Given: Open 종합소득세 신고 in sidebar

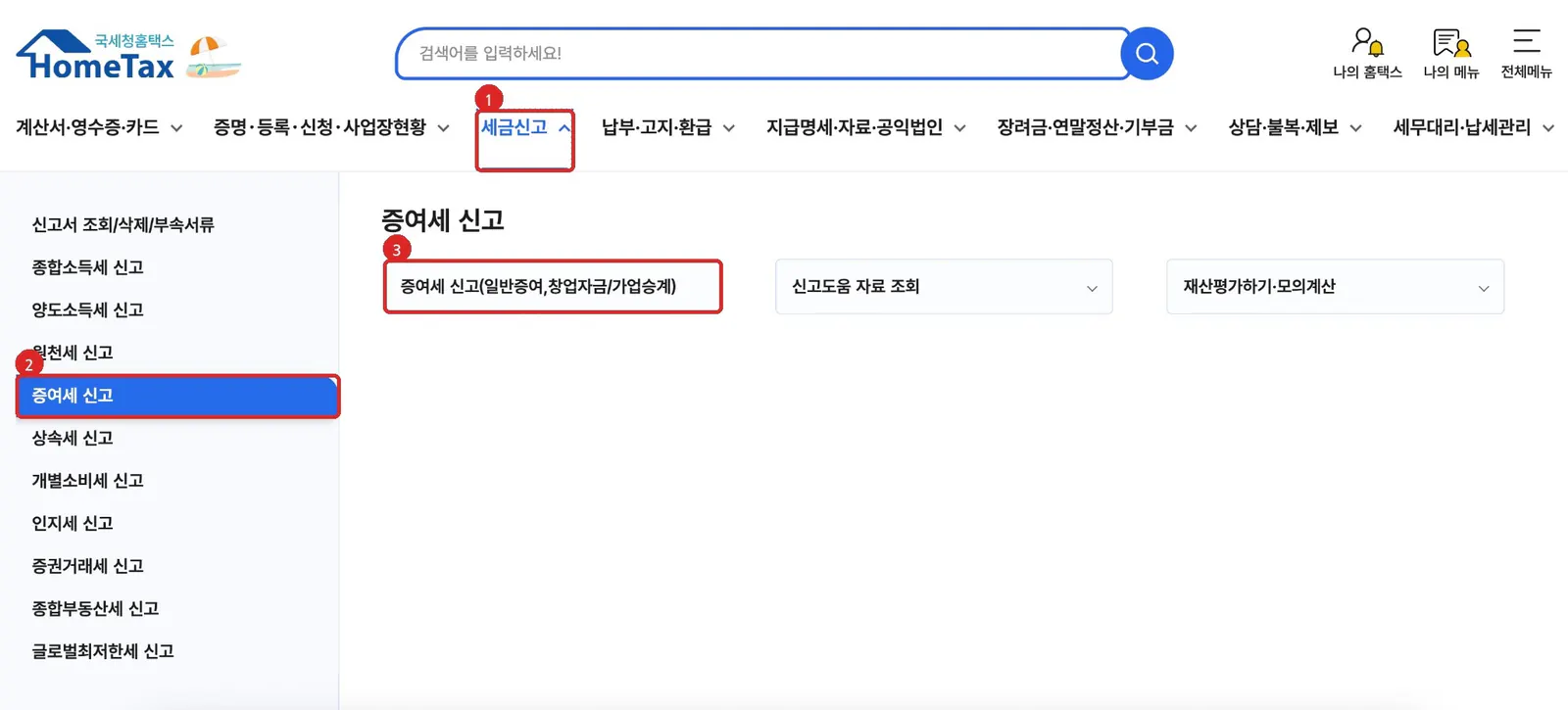Looking at the screenshot, I should point(87,267).
